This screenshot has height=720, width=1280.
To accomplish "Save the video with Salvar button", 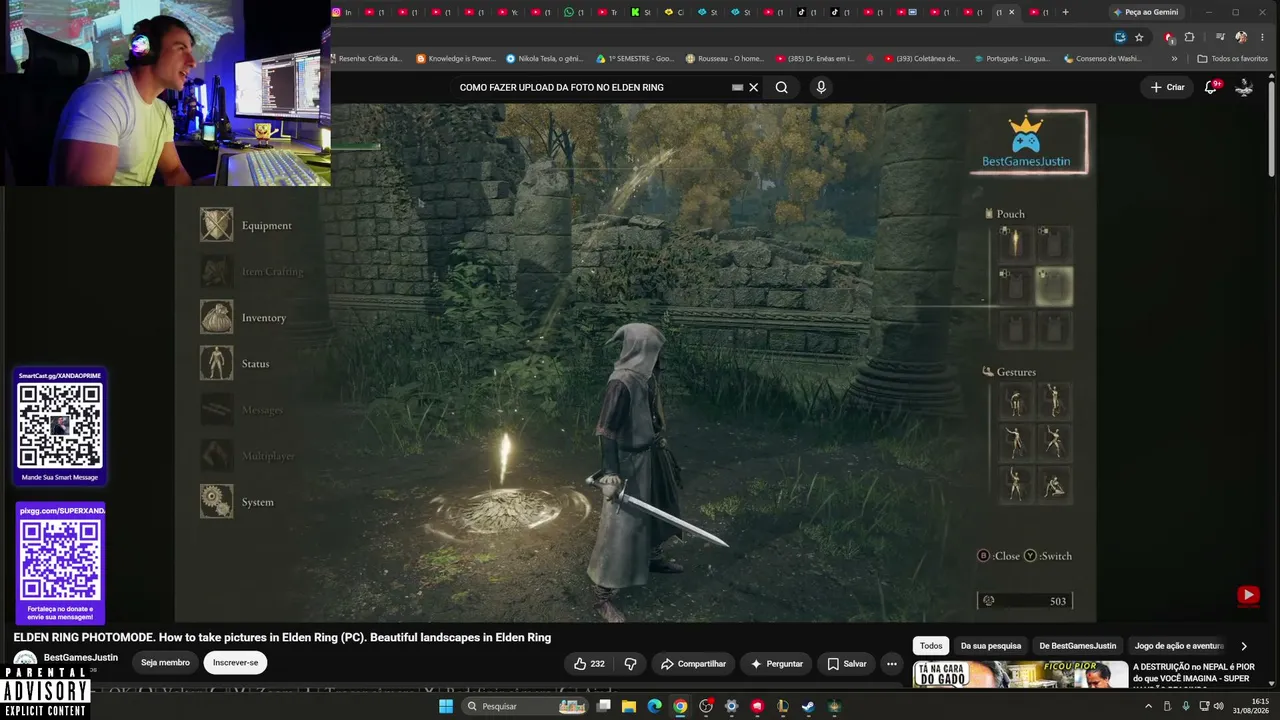I will (x=847, y=663).
